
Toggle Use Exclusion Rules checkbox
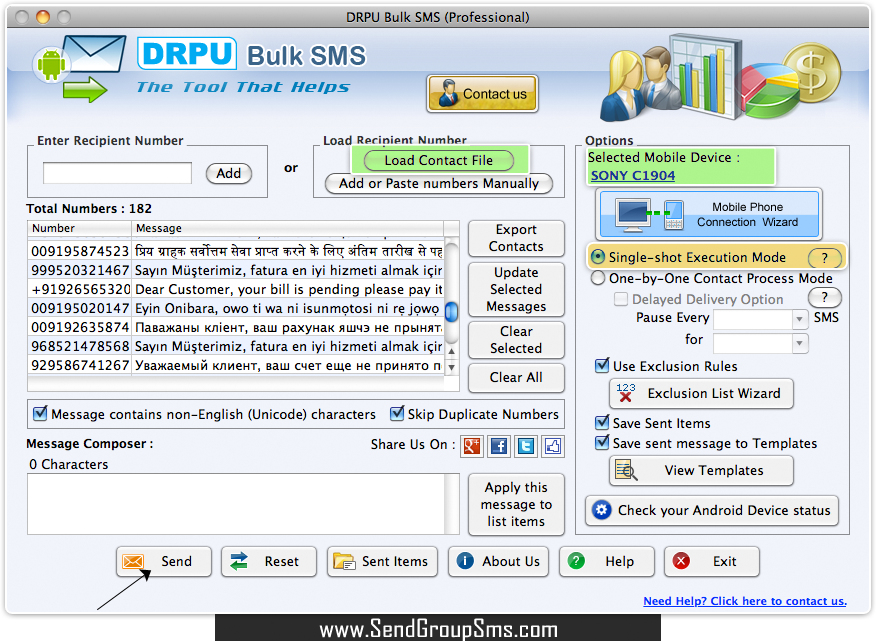[x=602, y=366]
